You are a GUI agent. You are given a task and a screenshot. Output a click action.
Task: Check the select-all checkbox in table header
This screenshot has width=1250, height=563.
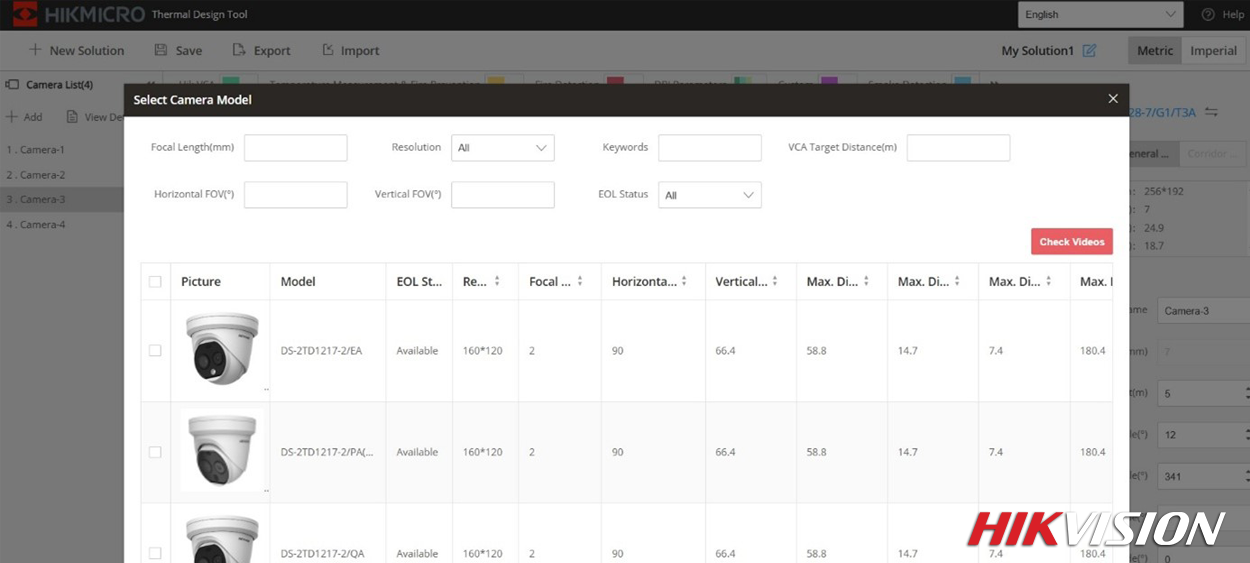(155, 282)
